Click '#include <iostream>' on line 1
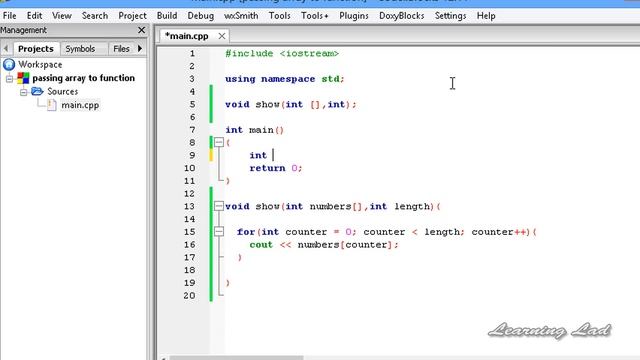The image size is (640, 360). (282, 53)
